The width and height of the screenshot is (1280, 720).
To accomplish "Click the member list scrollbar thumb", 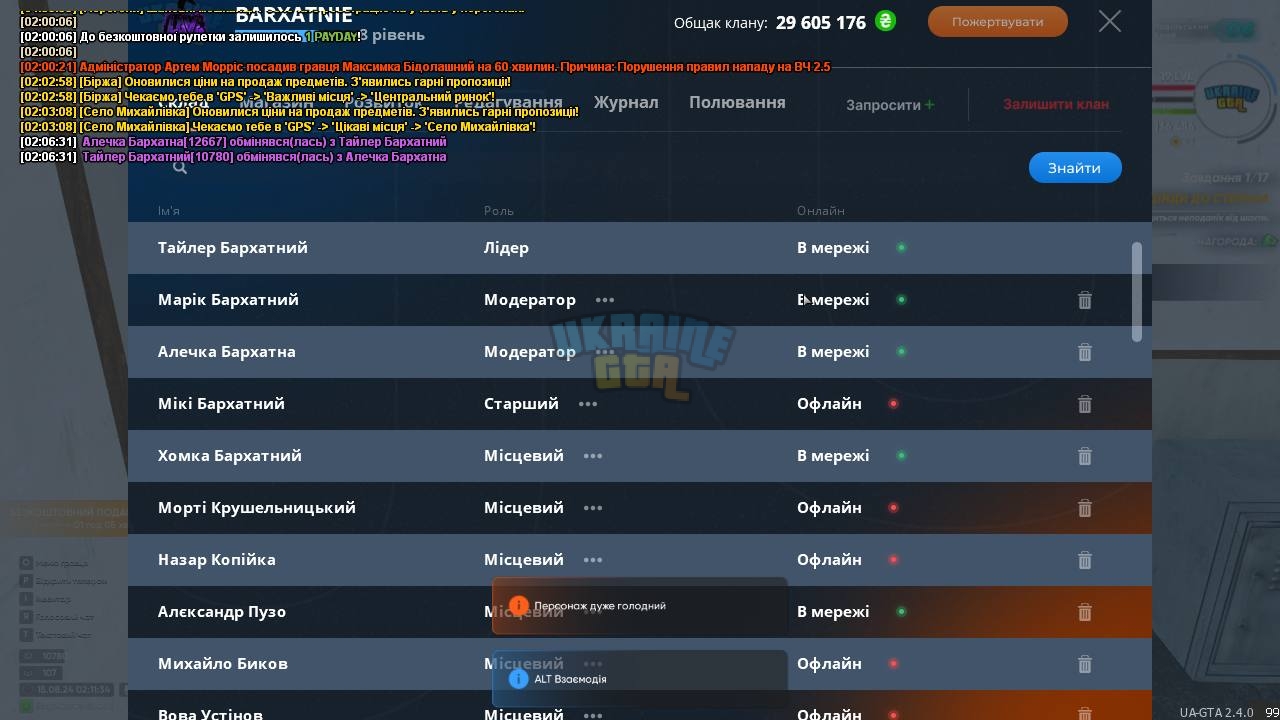I will pyautogui.click(x=1136, y=292).
